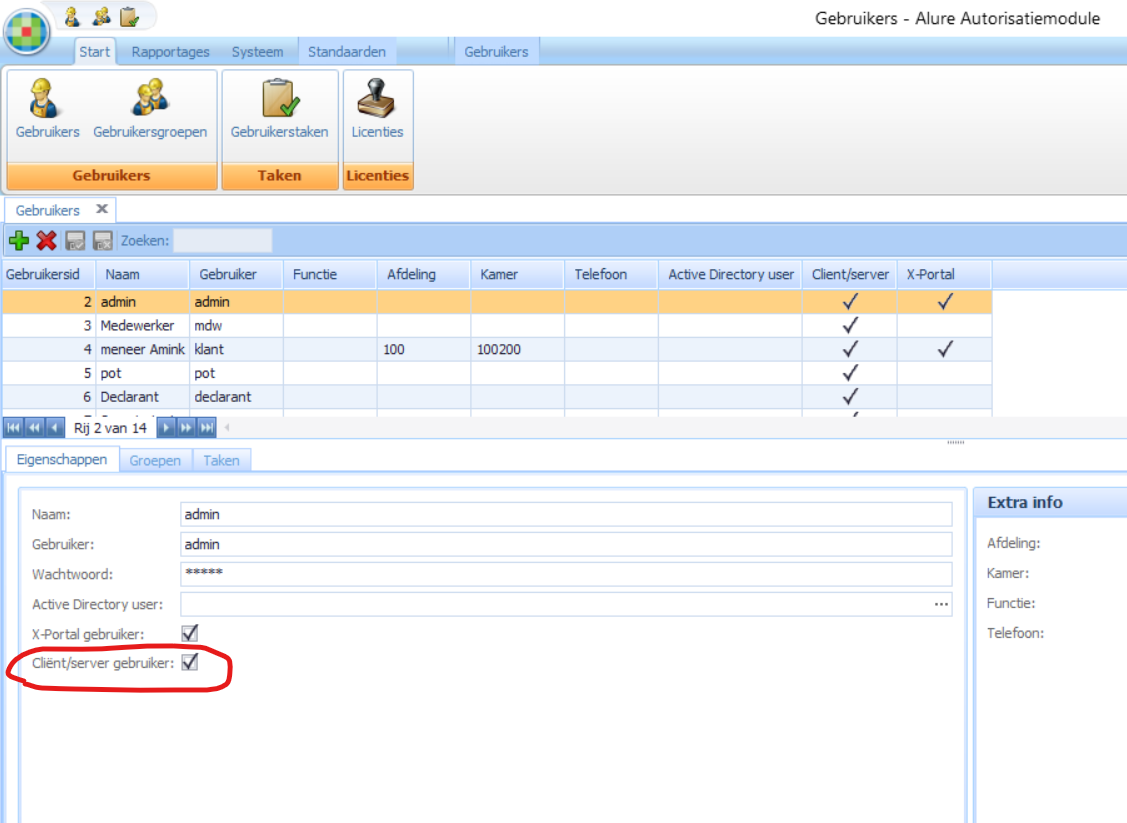Go to the next row in navigator
Image resolution: width=1127 pixels, height=823 pixels.
(167, 428)
